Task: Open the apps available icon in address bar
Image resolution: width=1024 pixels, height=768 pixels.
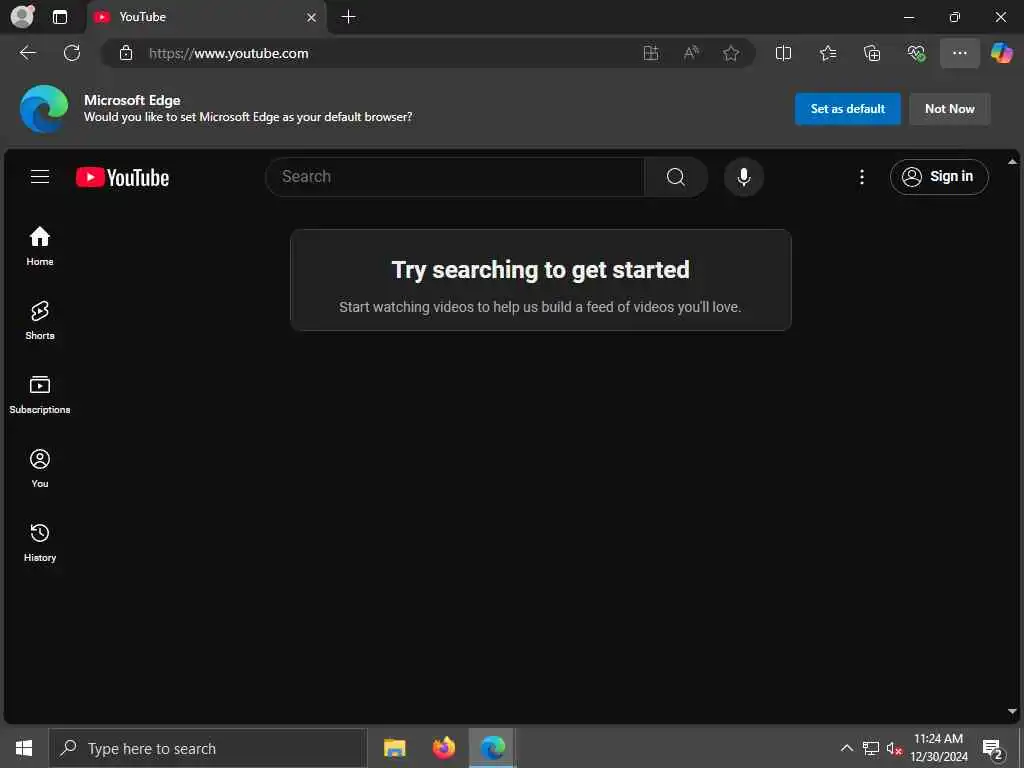Action: pyautogui.click(x=651, y=53)
